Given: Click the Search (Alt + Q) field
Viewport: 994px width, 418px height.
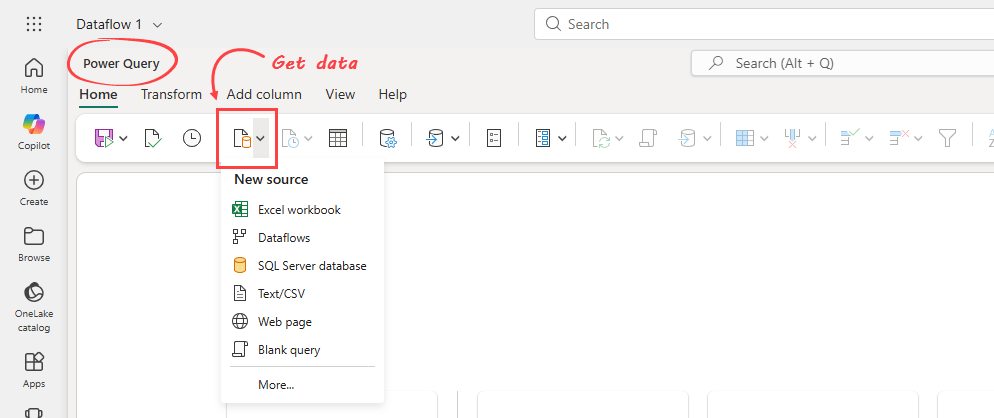Looking at the screenshot, I should (842, 63).
